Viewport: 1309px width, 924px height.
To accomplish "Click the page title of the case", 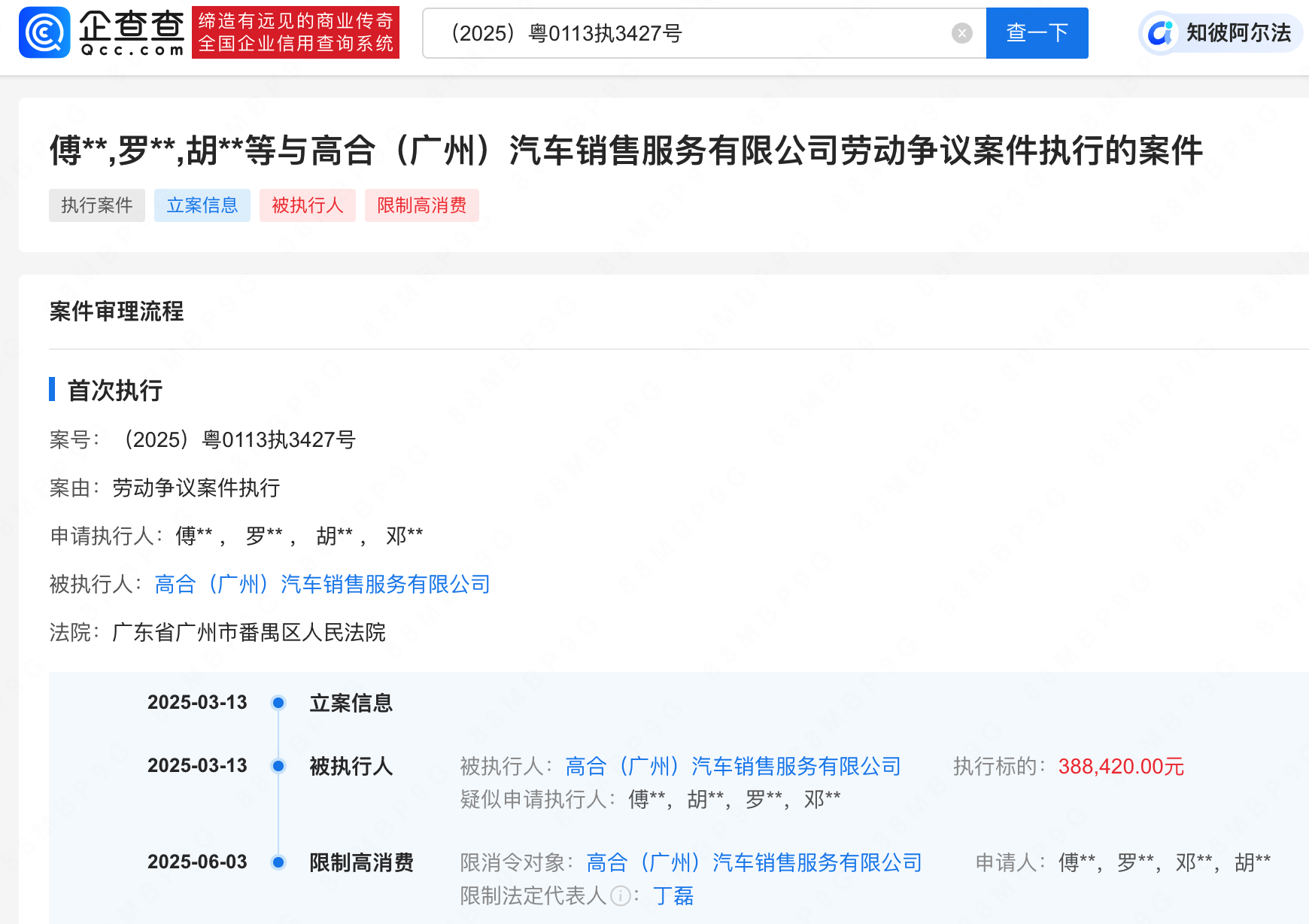I will click(x=626, y=150).
